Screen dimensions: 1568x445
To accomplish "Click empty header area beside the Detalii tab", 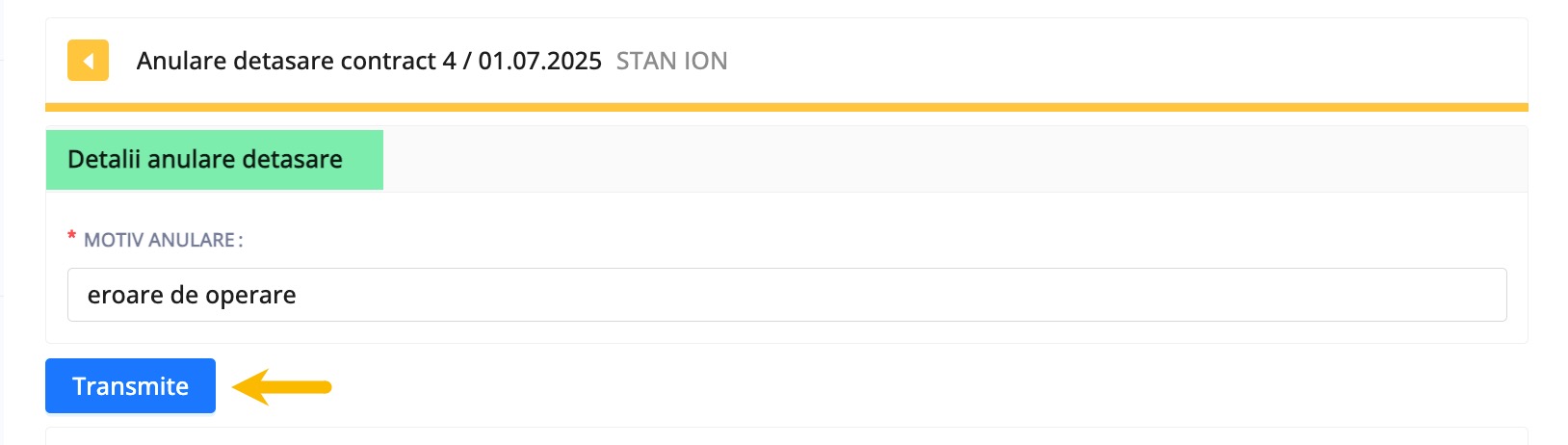I will click(954, 159).
